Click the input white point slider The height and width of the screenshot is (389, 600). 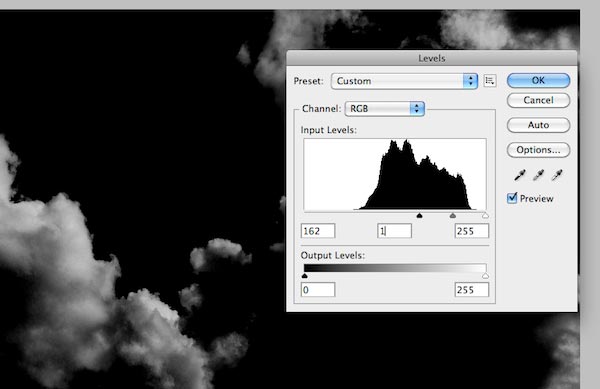tap(485, 216)
